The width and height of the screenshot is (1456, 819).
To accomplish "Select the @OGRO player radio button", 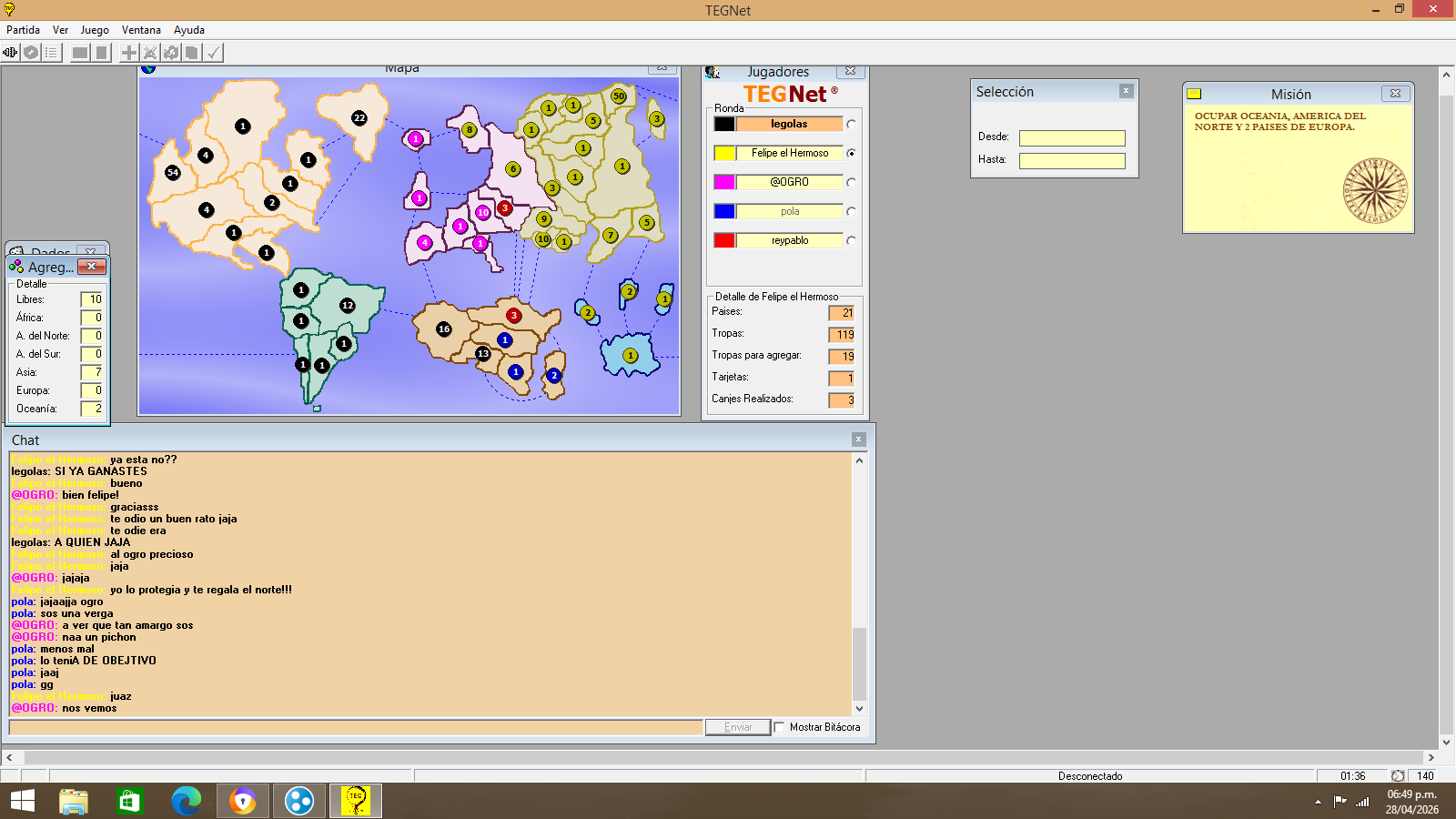I will (851, 183).
